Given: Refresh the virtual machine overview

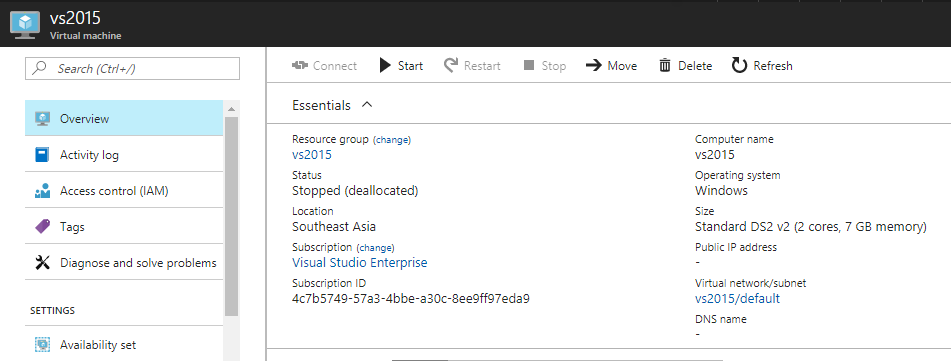Looking at the screenshot, I should [762, 66].
